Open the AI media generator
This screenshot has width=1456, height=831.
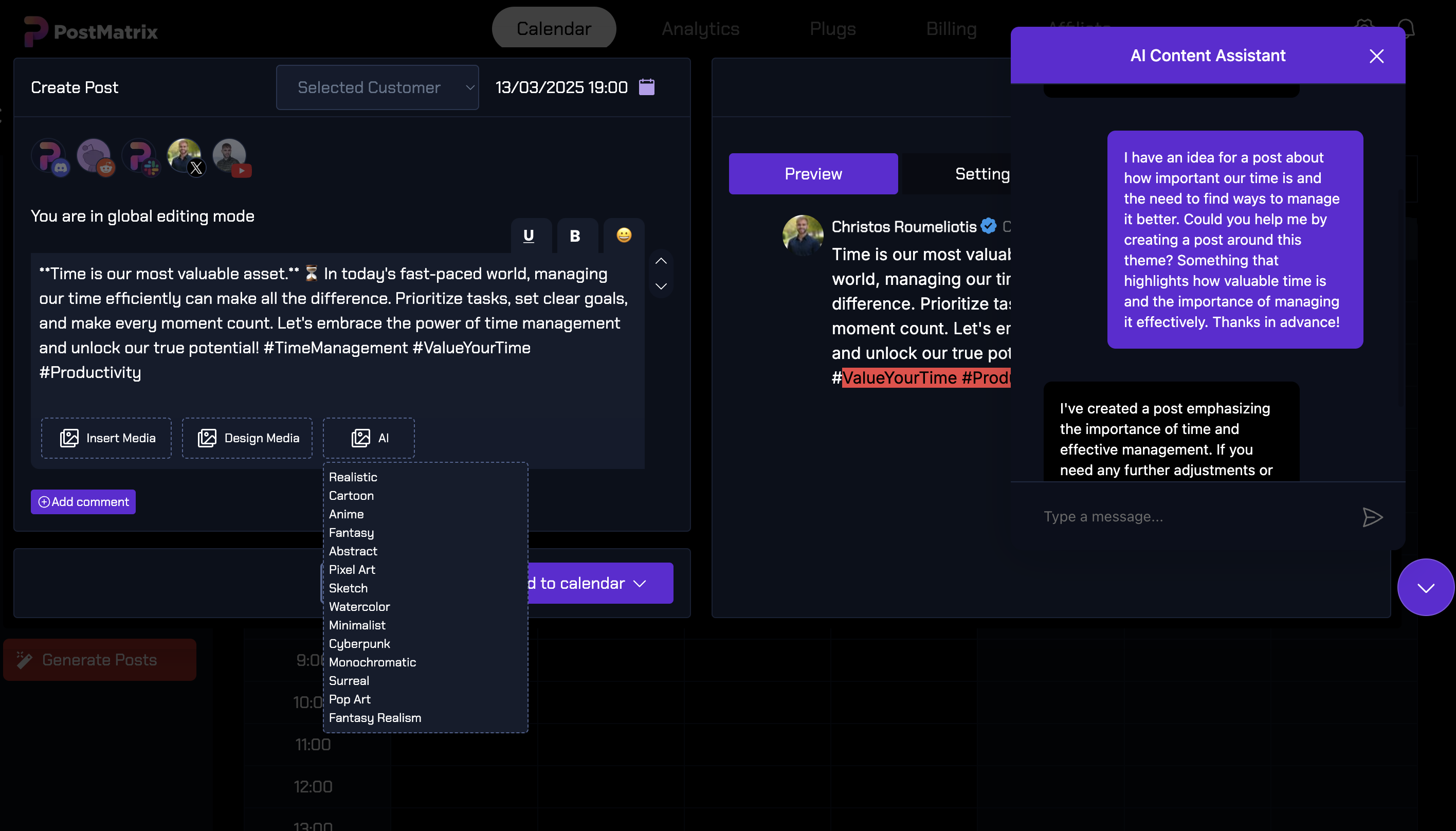coord(369,438)
